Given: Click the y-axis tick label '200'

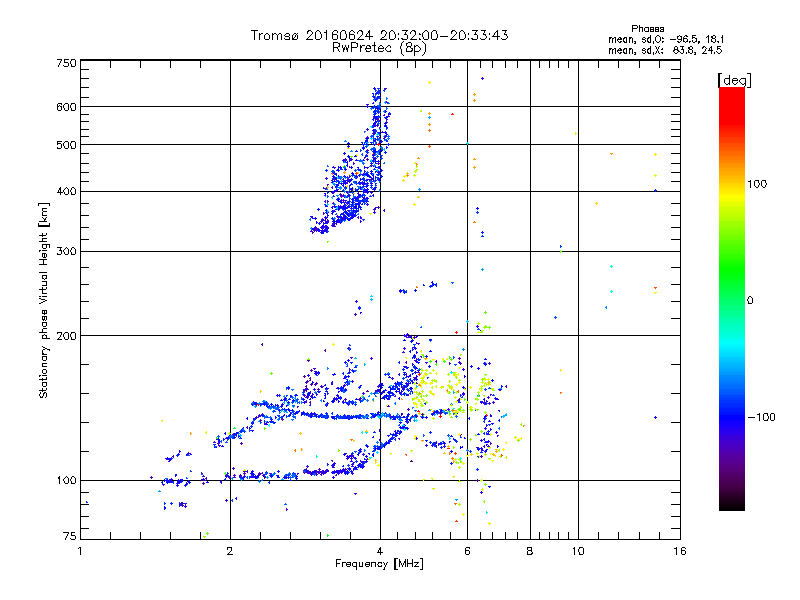Looking at the screenshot, I should (x=66, y=336).
